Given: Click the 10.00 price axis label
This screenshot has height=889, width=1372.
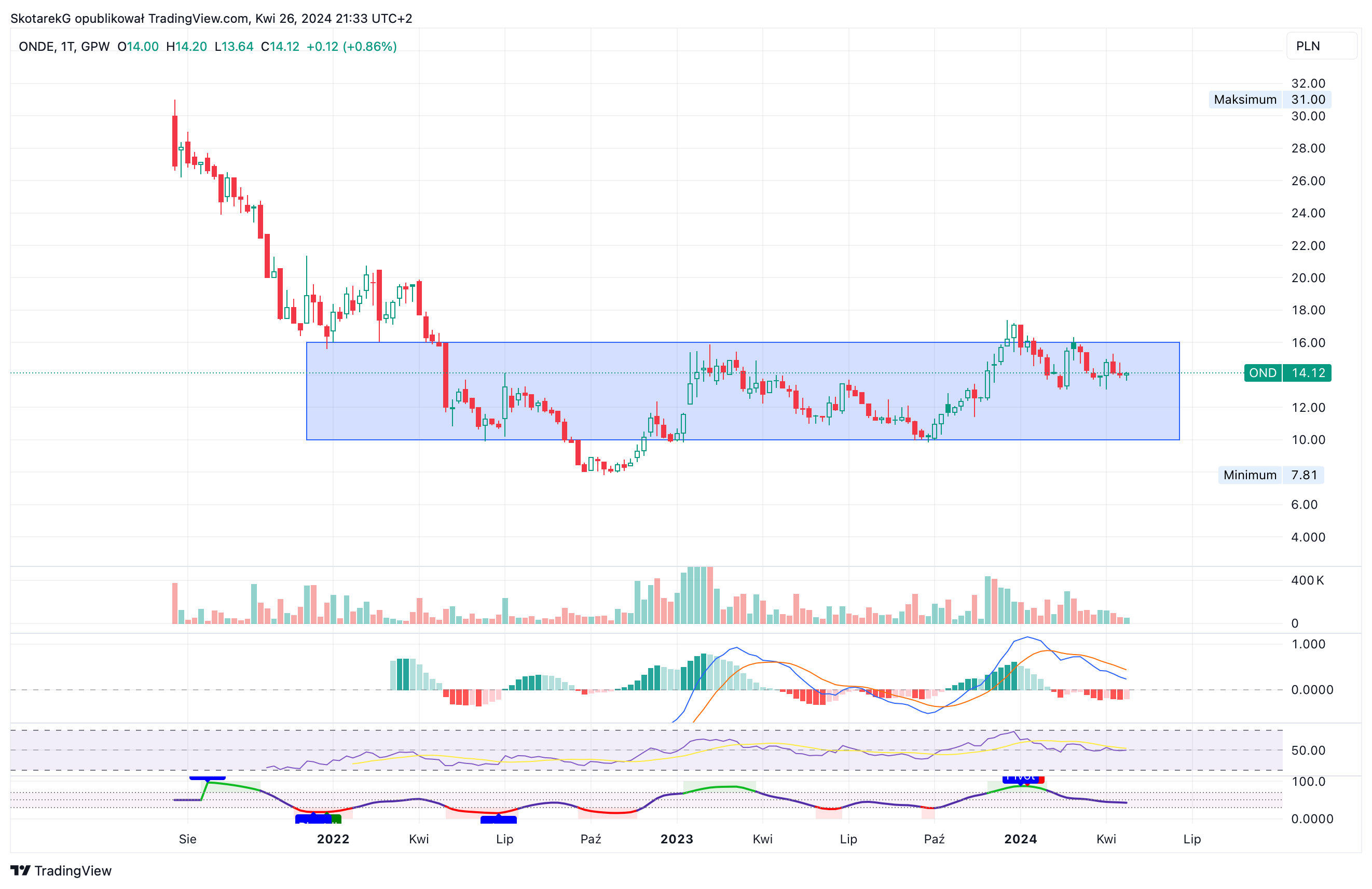Looking at the screenshot, I should [x=1308, y=440].
